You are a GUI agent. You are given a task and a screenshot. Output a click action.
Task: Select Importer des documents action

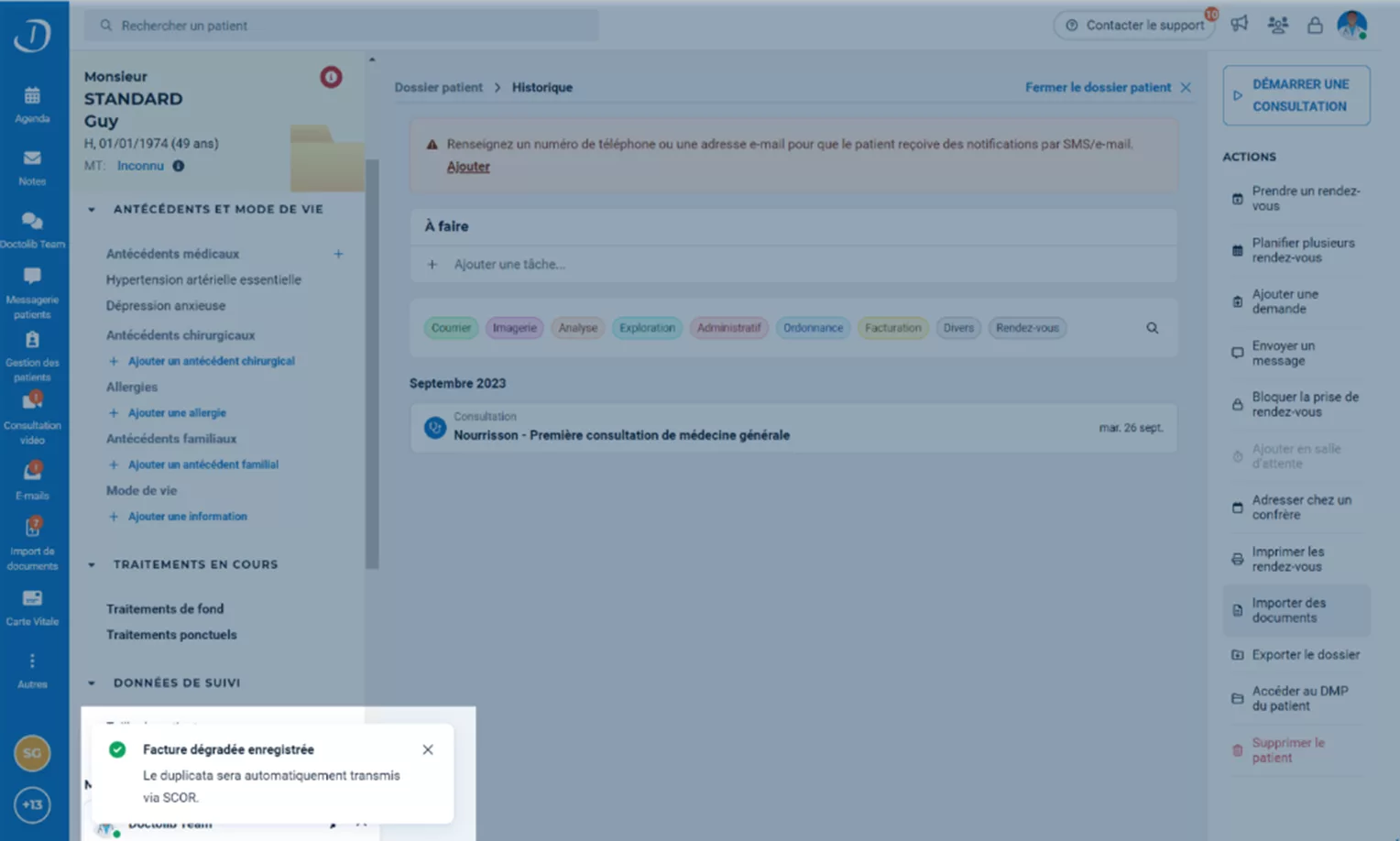coord(1296,610)
